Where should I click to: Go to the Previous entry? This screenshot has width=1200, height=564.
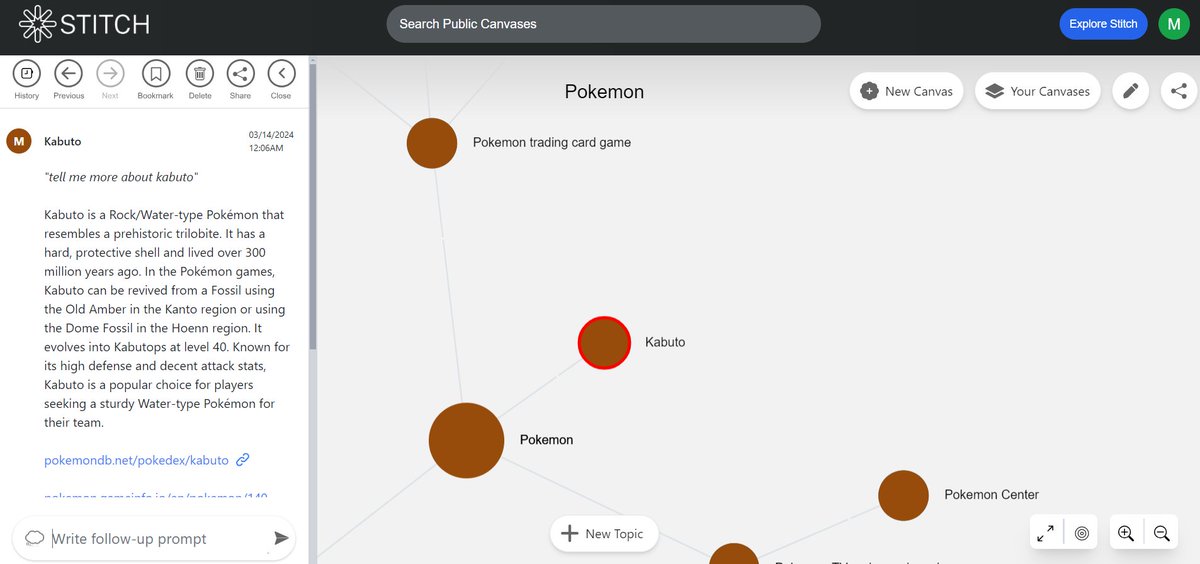coord(69,73)
